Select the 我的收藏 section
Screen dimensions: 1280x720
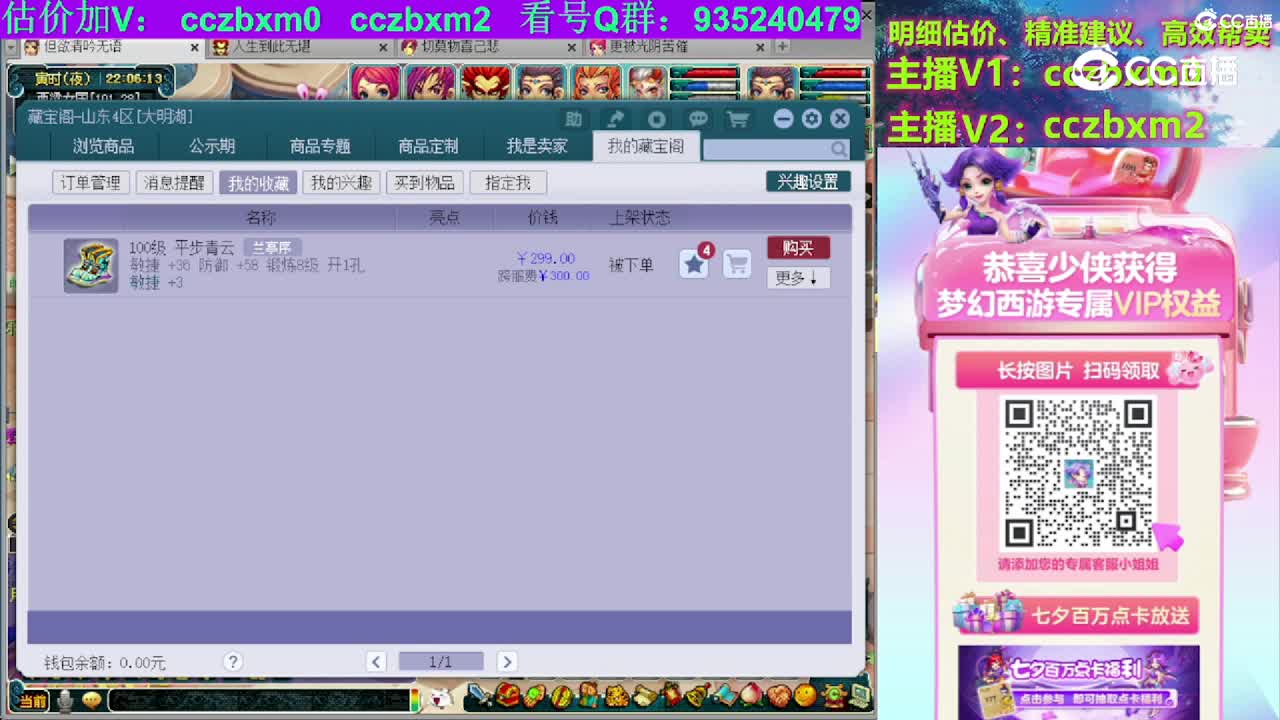[258, 183]
